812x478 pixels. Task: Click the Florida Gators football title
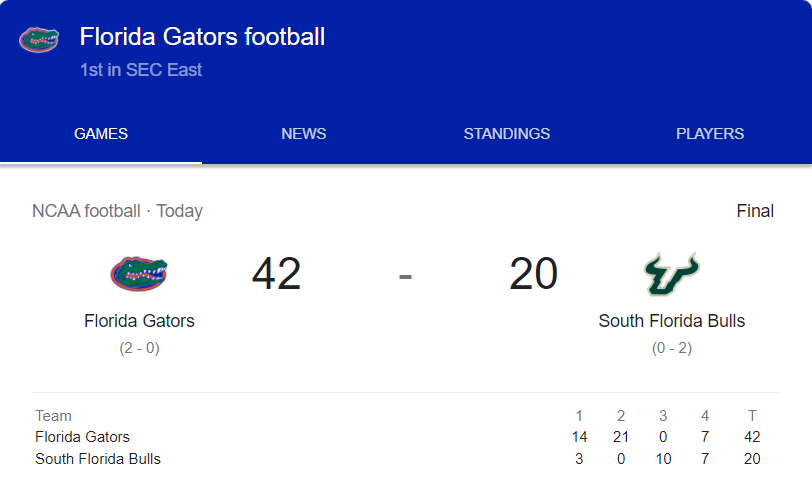pyautogui.click(x=202, y=38)
